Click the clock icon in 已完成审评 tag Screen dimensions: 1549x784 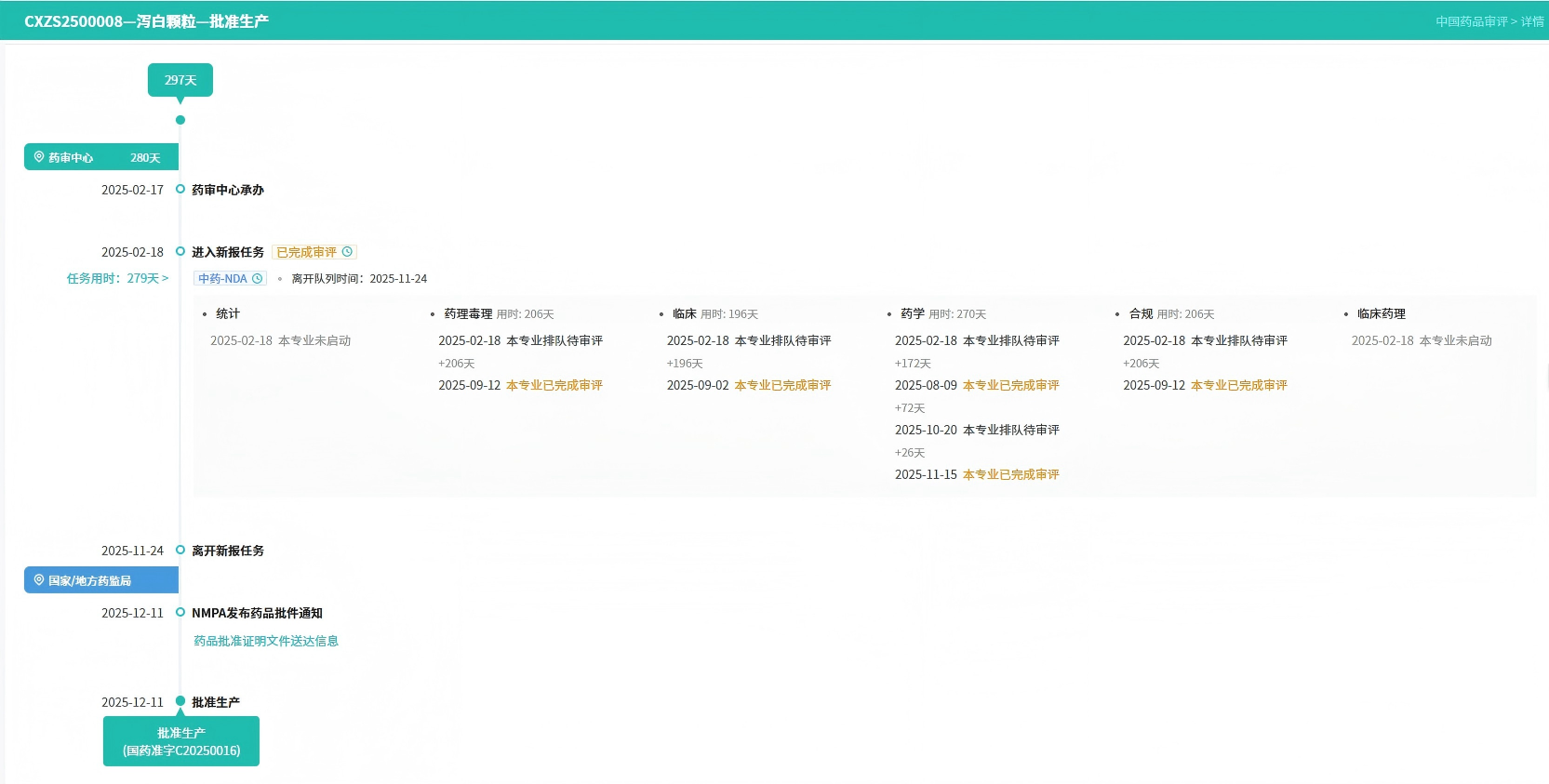(x=347, y=252)
